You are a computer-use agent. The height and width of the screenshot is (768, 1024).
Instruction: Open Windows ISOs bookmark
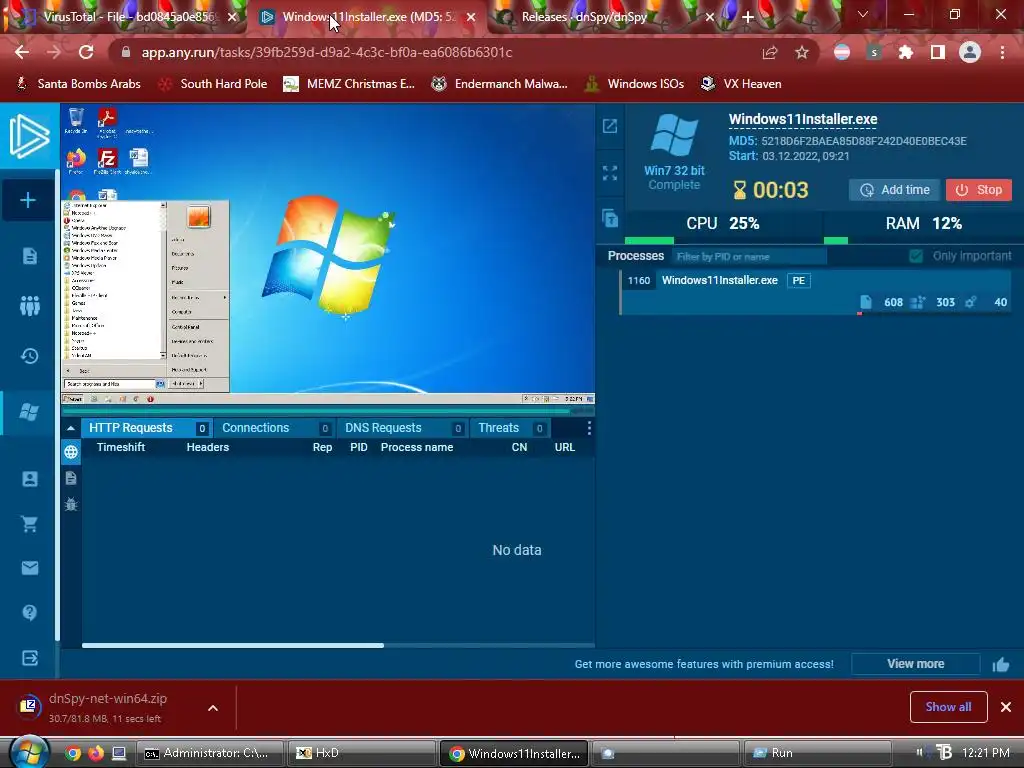(x=635, y=84)
